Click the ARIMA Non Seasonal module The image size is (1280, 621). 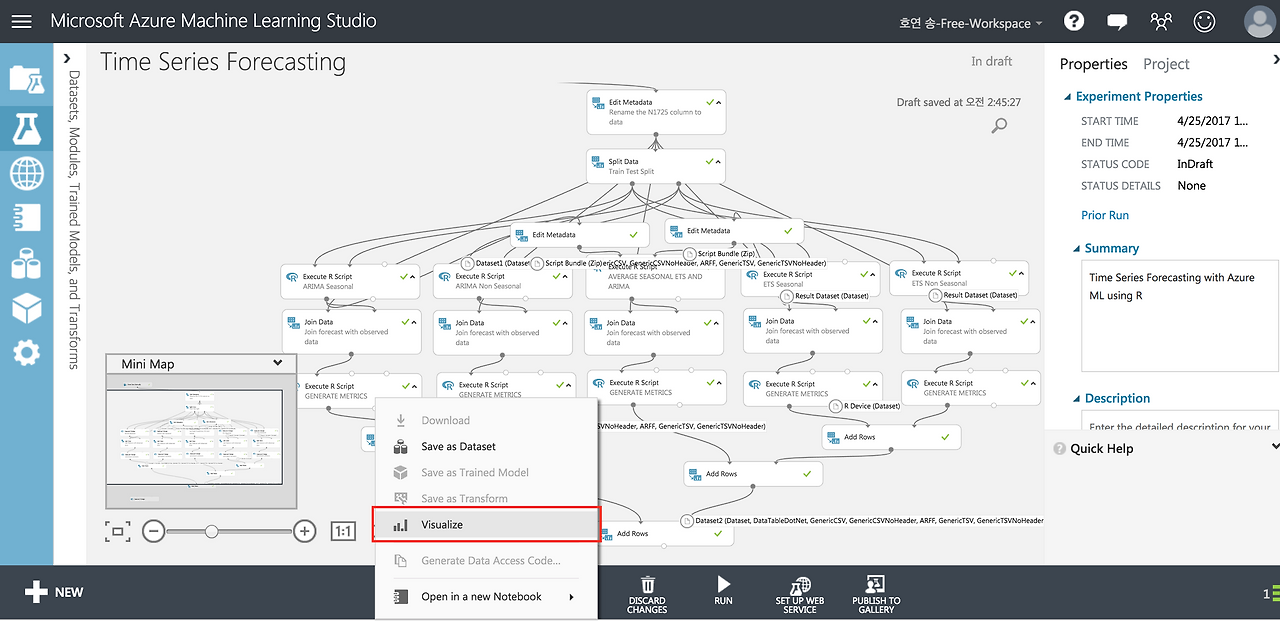(502, 281)
